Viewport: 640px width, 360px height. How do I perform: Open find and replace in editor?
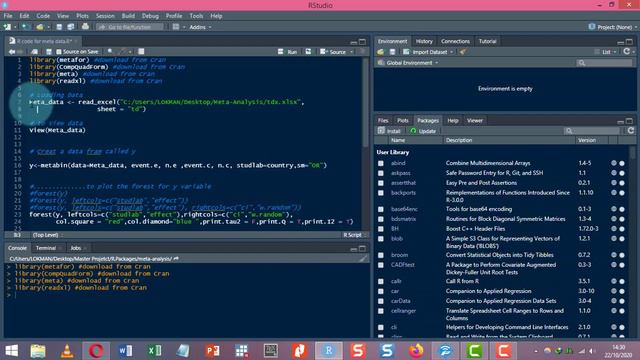pyautogui.click(x=110, y=51)
